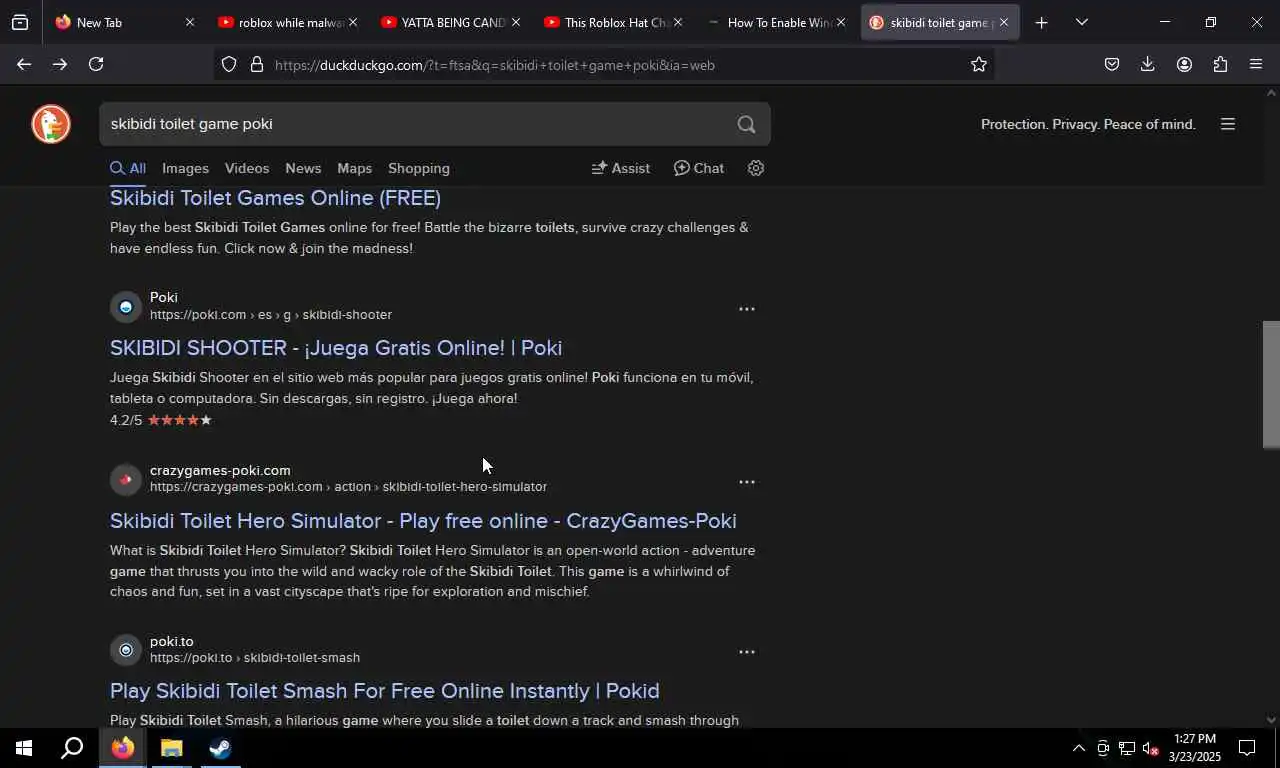Click poki.to site favicon
Viewport: 1280px width, 768px height.
pos(126,650)
